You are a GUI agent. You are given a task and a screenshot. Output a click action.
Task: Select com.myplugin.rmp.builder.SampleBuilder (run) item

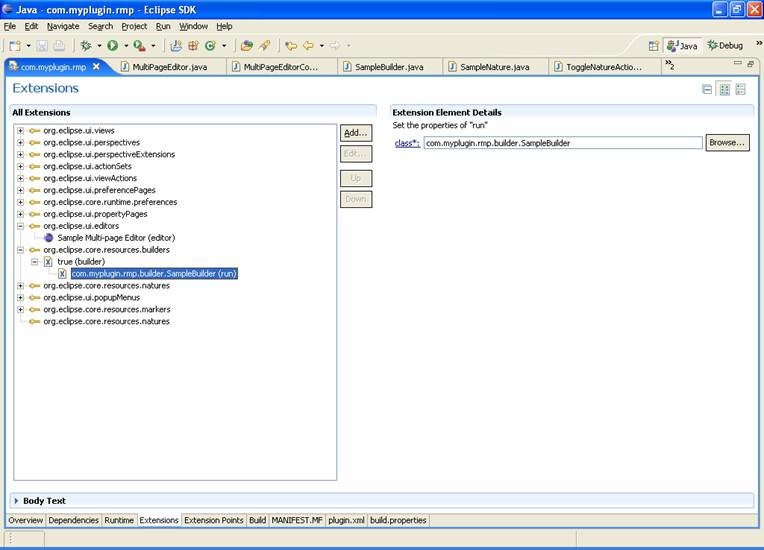click(154, 274)
